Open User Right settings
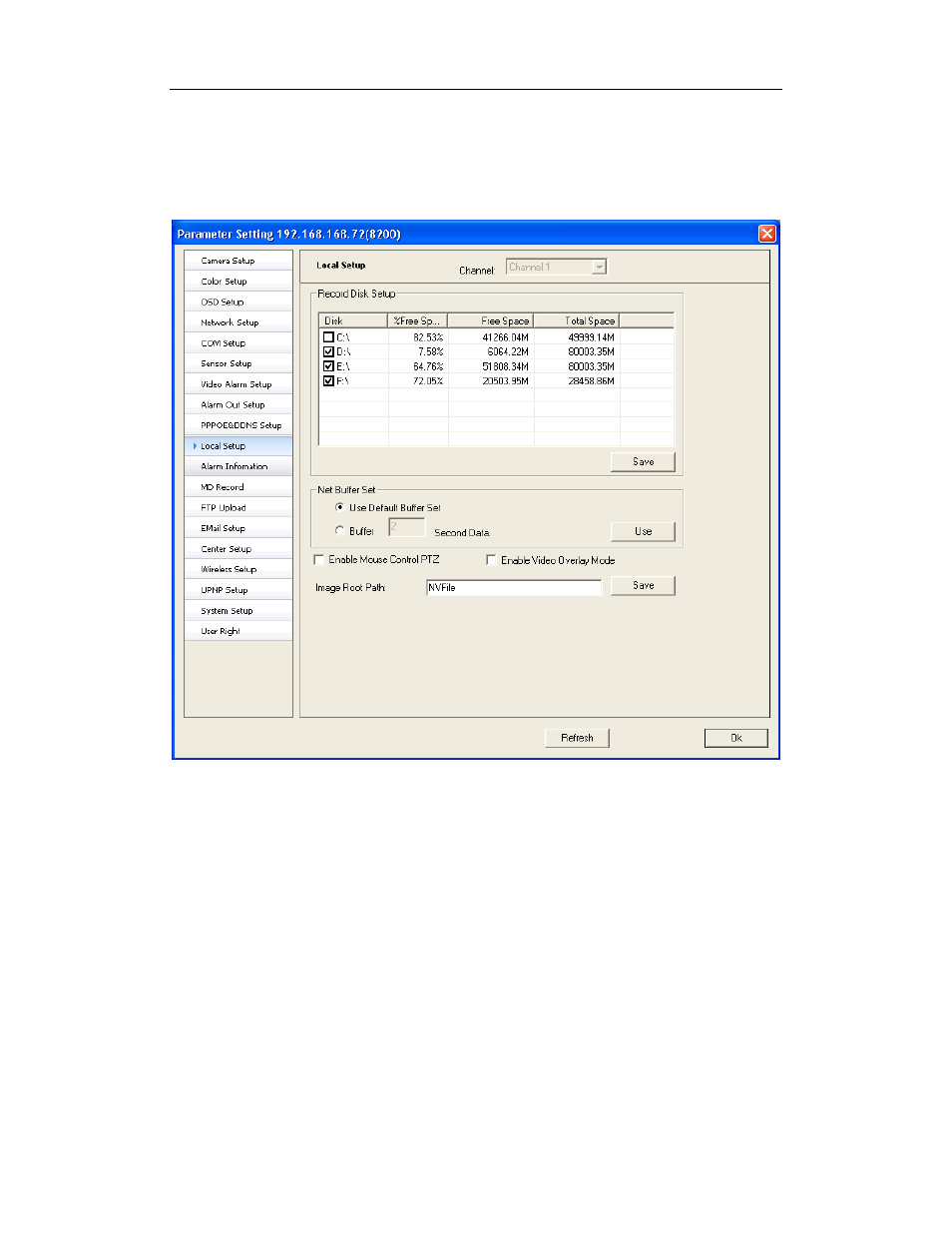The width and height of the screenshot is (952, 1233). coord(238,631)
